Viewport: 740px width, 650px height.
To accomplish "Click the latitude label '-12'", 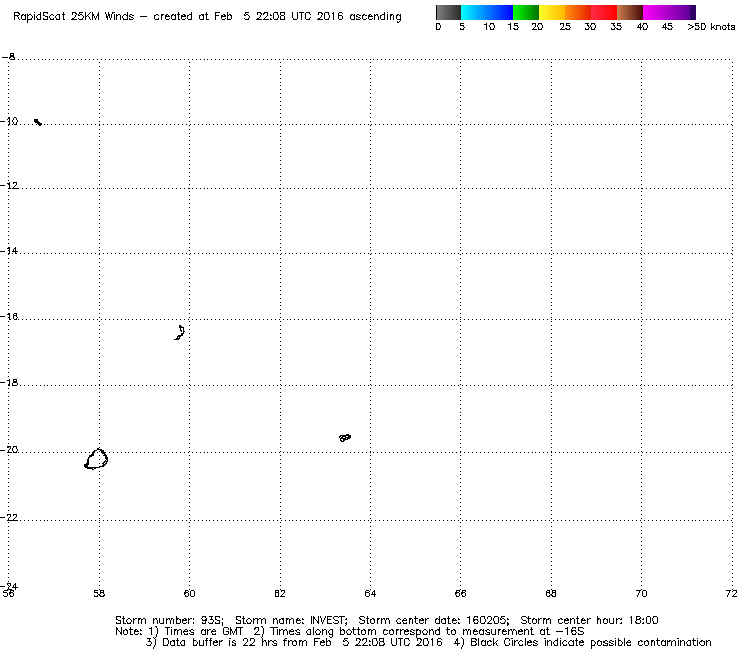I will click(9, 186).
